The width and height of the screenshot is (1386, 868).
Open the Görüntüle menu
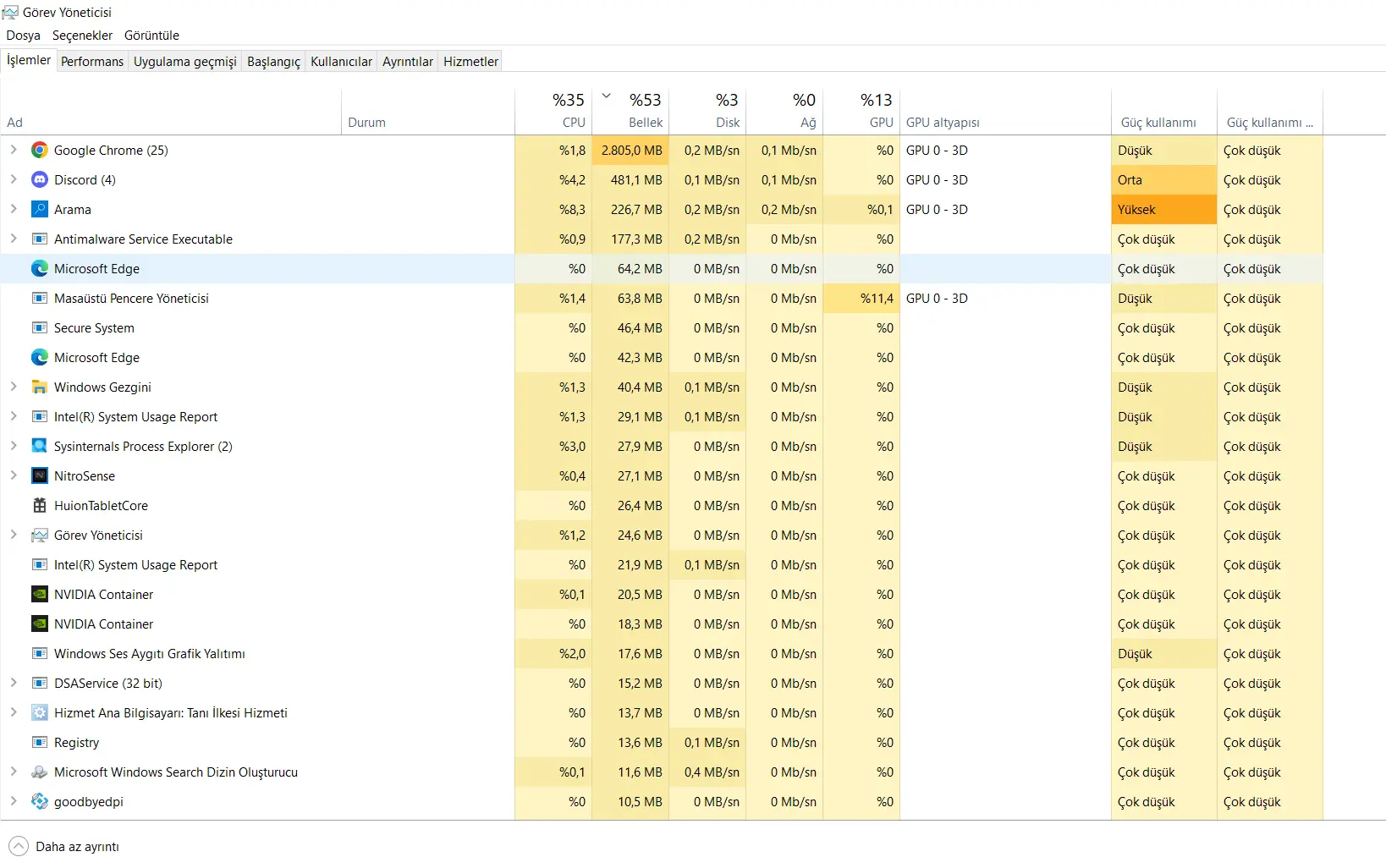151,36
